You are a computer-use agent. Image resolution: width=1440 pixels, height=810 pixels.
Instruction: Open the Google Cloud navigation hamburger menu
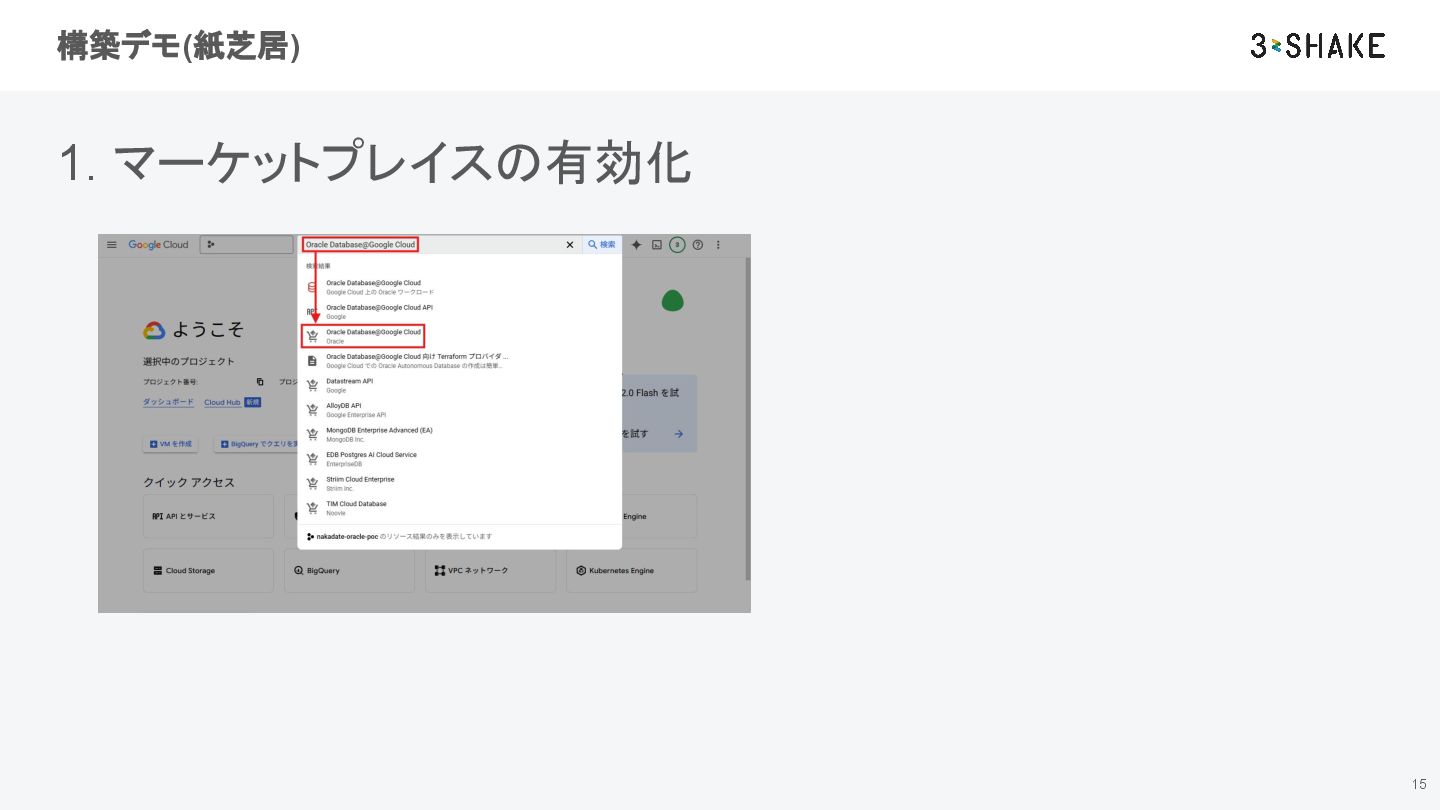112,245
